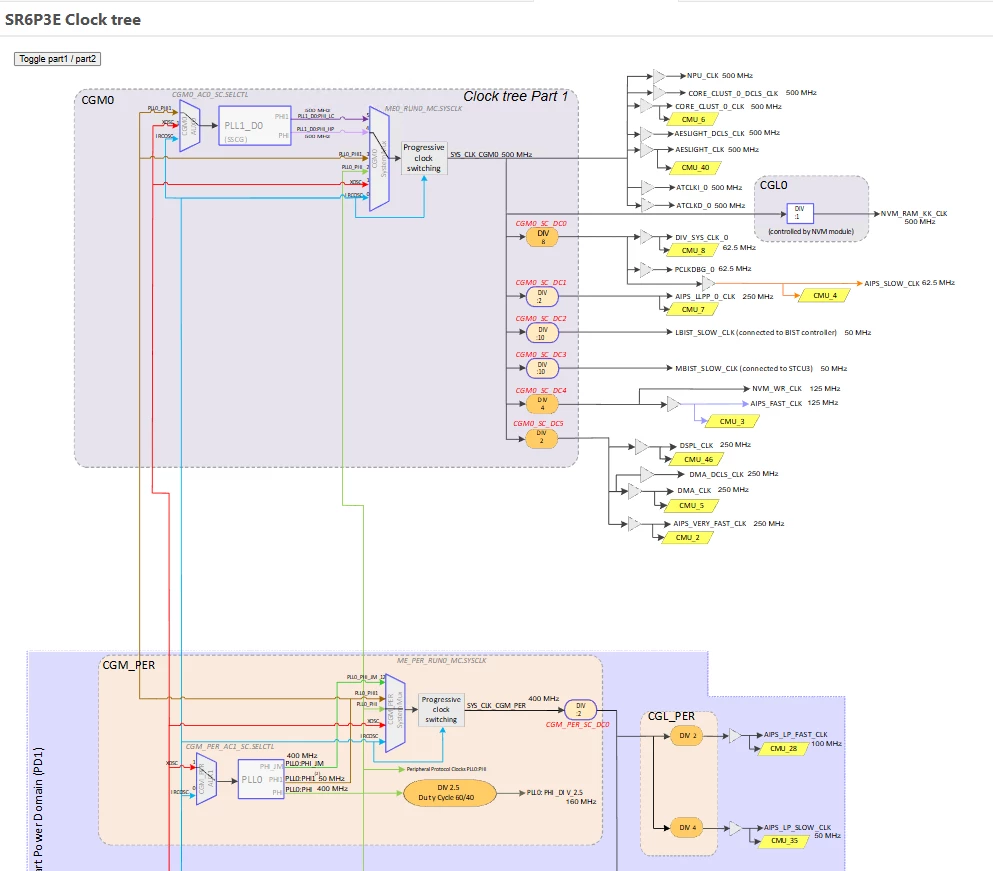Image resolution: width=993 pixels, height=871 pixels.
Task: Click the CGM_PER_SC_DC0 DIV 2 divider
Action: click(x=580, y=709)
